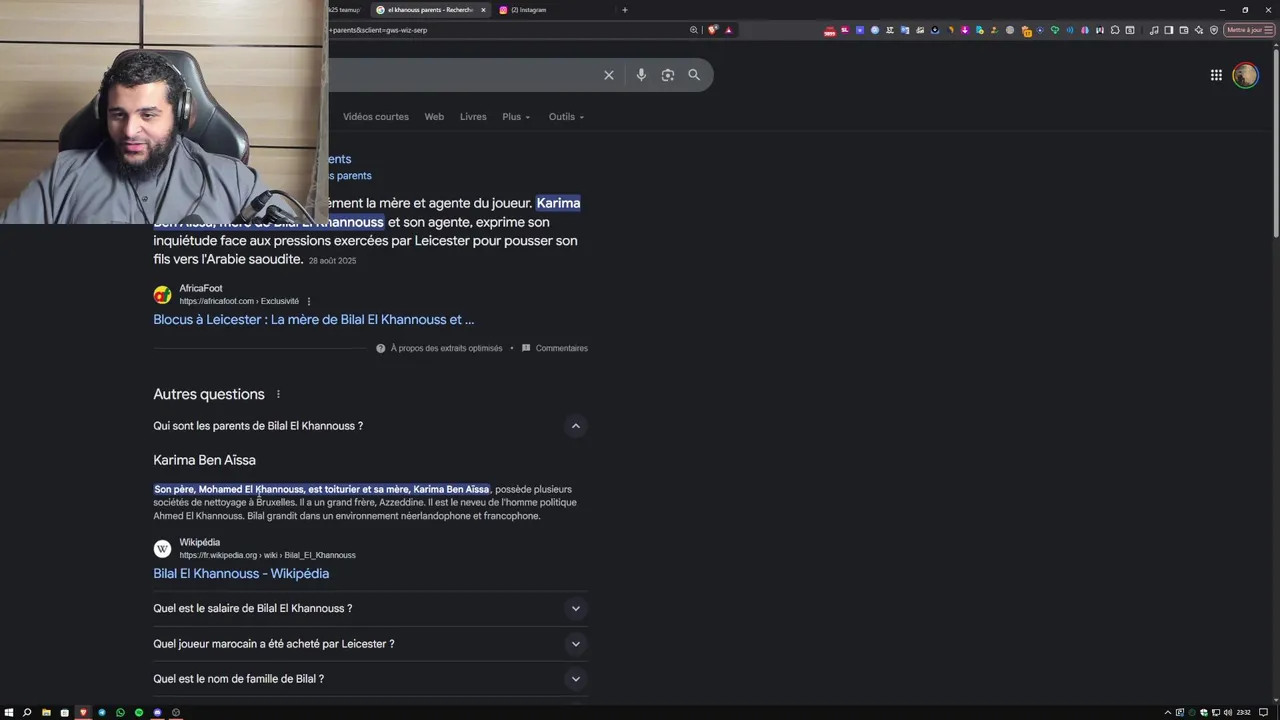Open the Windows notification center
1280x720 pixels.
click(1264, 712)
